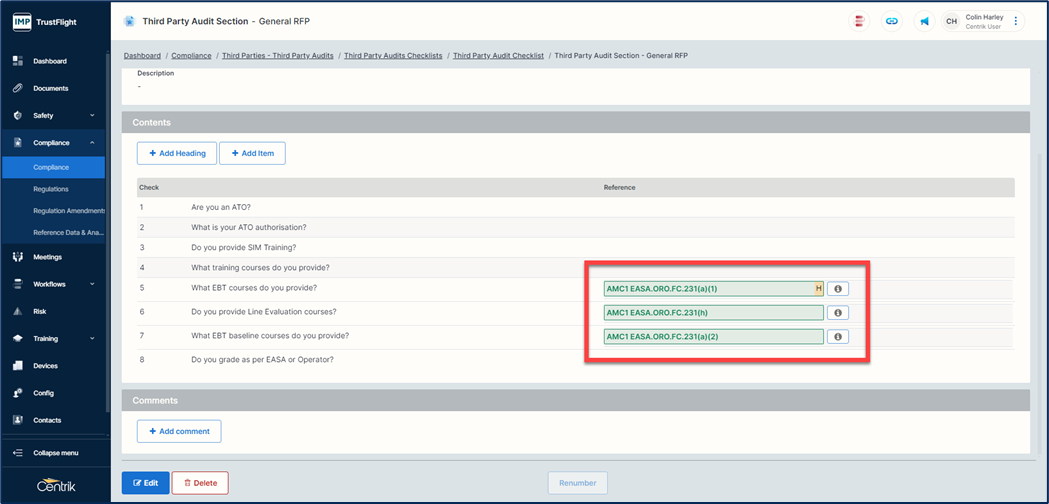Image resolution: width=1049 pixels, height=504 pixels.
Task: Click the link icon in top header
Action: [892, 21]
